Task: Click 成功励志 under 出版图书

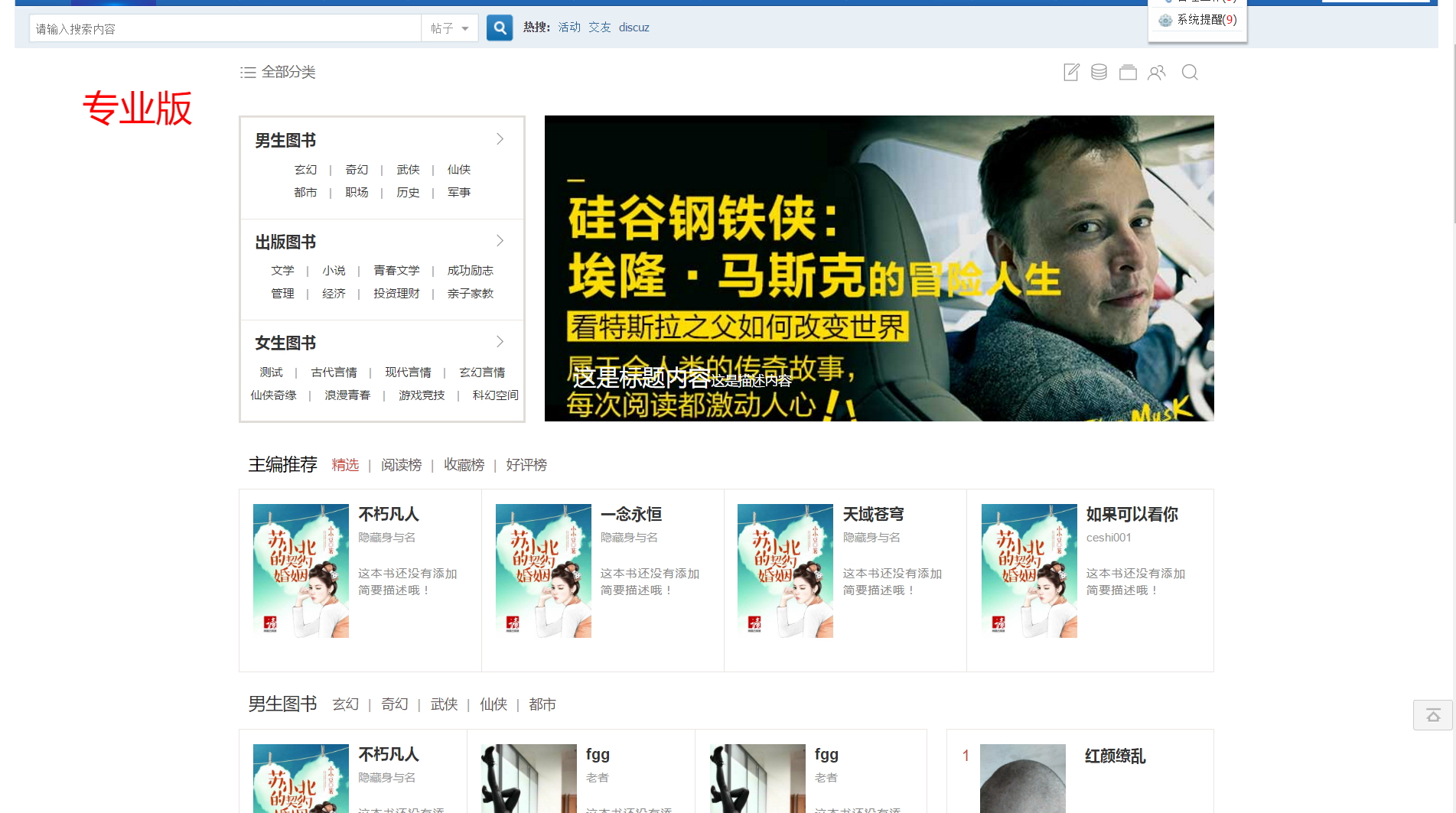Action: tap(471, 271)
